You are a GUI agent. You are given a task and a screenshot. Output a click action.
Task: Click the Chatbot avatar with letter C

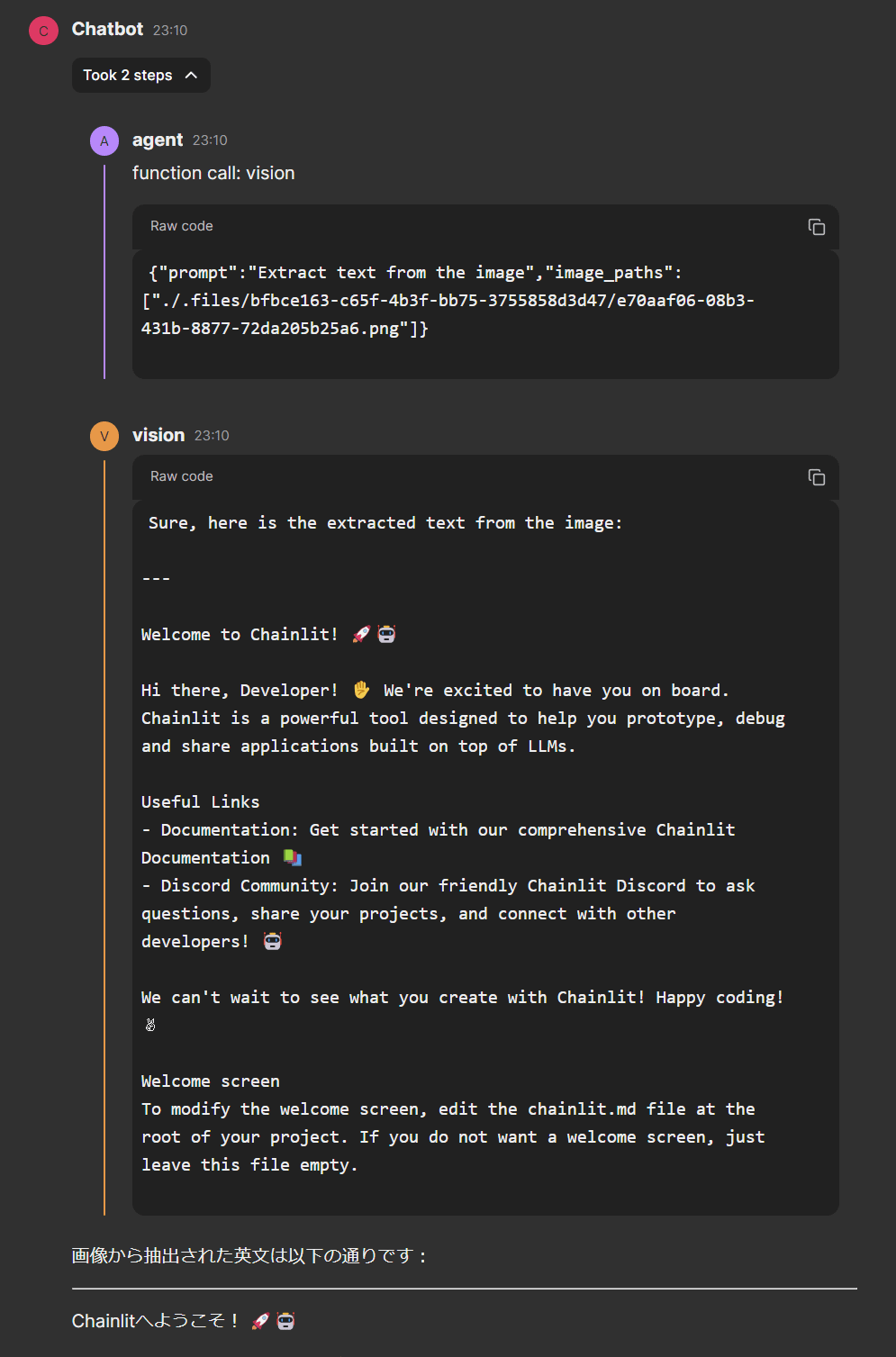click(x=43, y=31)
